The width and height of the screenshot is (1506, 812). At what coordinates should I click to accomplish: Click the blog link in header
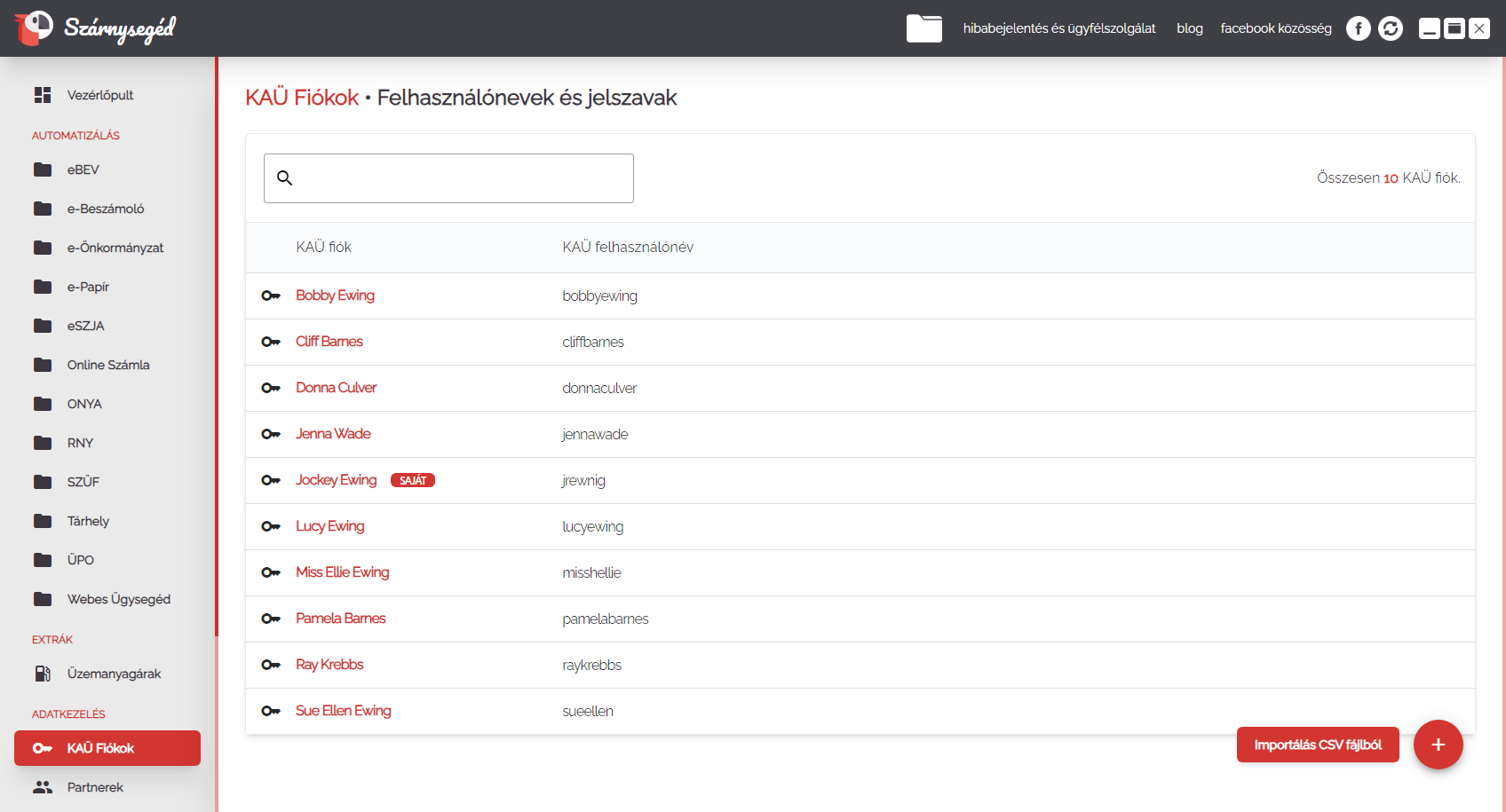click(x=1189, y=28)
